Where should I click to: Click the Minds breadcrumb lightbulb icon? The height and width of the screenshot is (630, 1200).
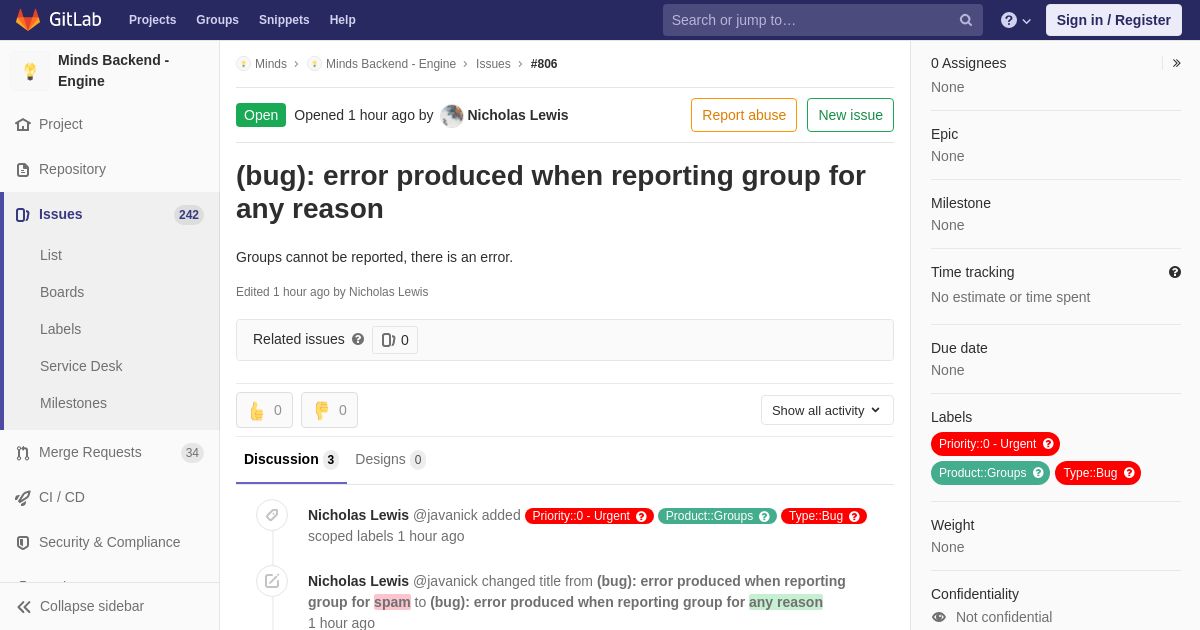point(243,64)
